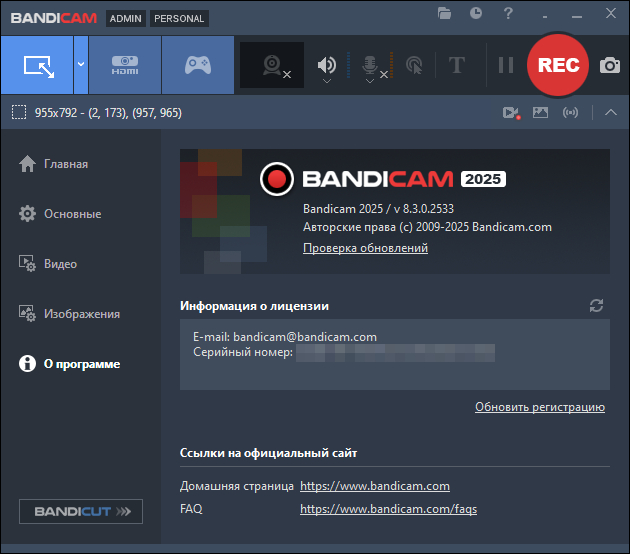Click the Bandicut button
630x554 pixels.
click(x=81, y=511)
